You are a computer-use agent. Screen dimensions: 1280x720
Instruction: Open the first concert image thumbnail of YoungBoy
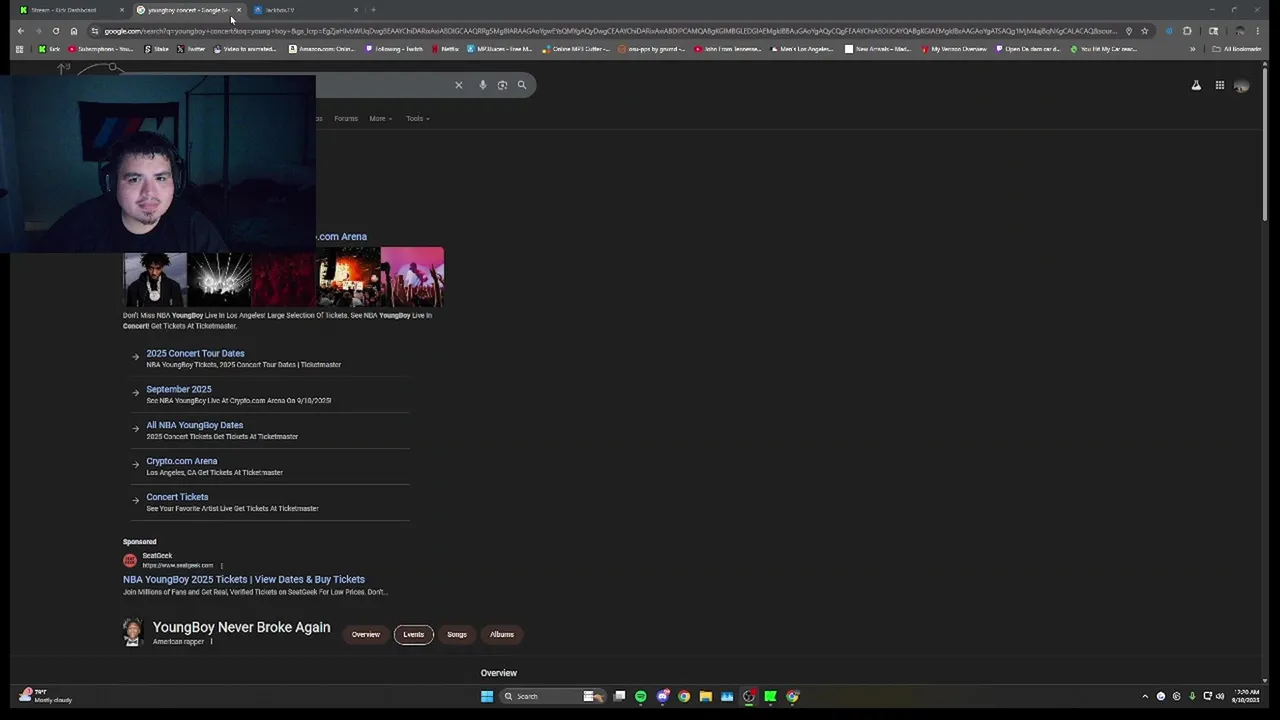(154, 279)
